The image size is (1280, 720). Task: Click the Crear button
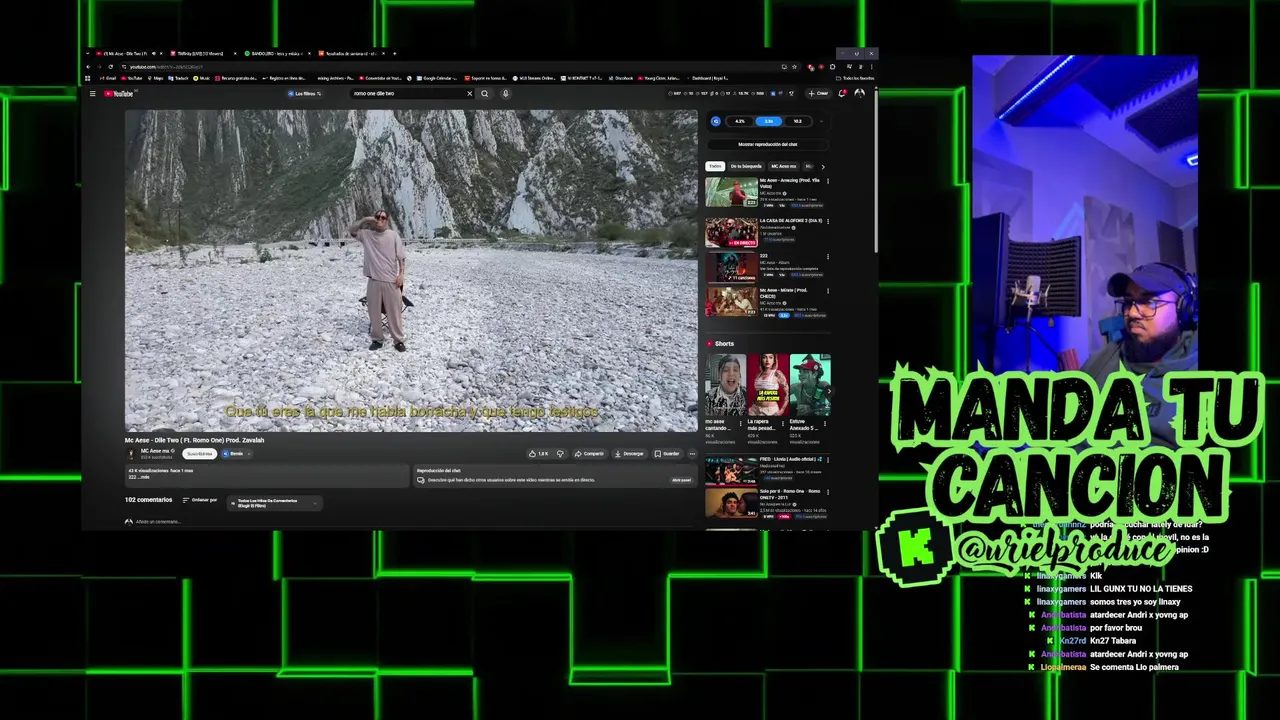(818, 94)
